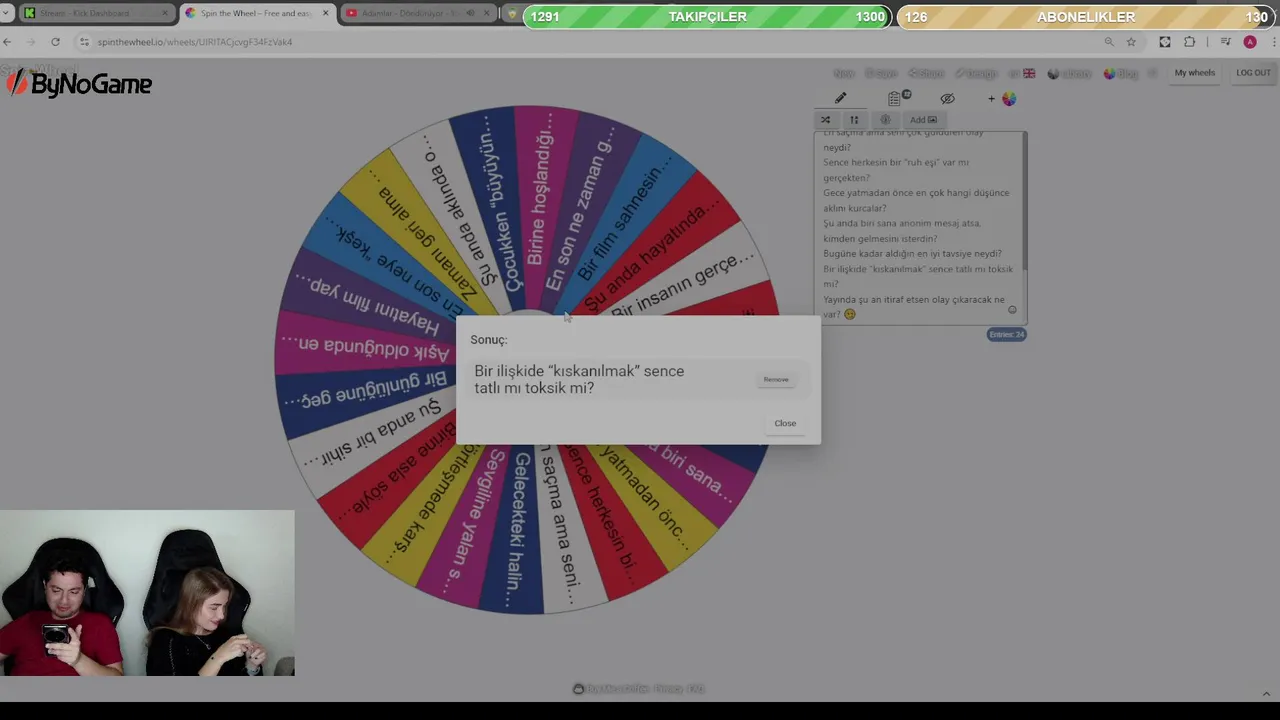Click the Add image button
The width and height of the screenshot is (1280, 720).
coord(923,120)
